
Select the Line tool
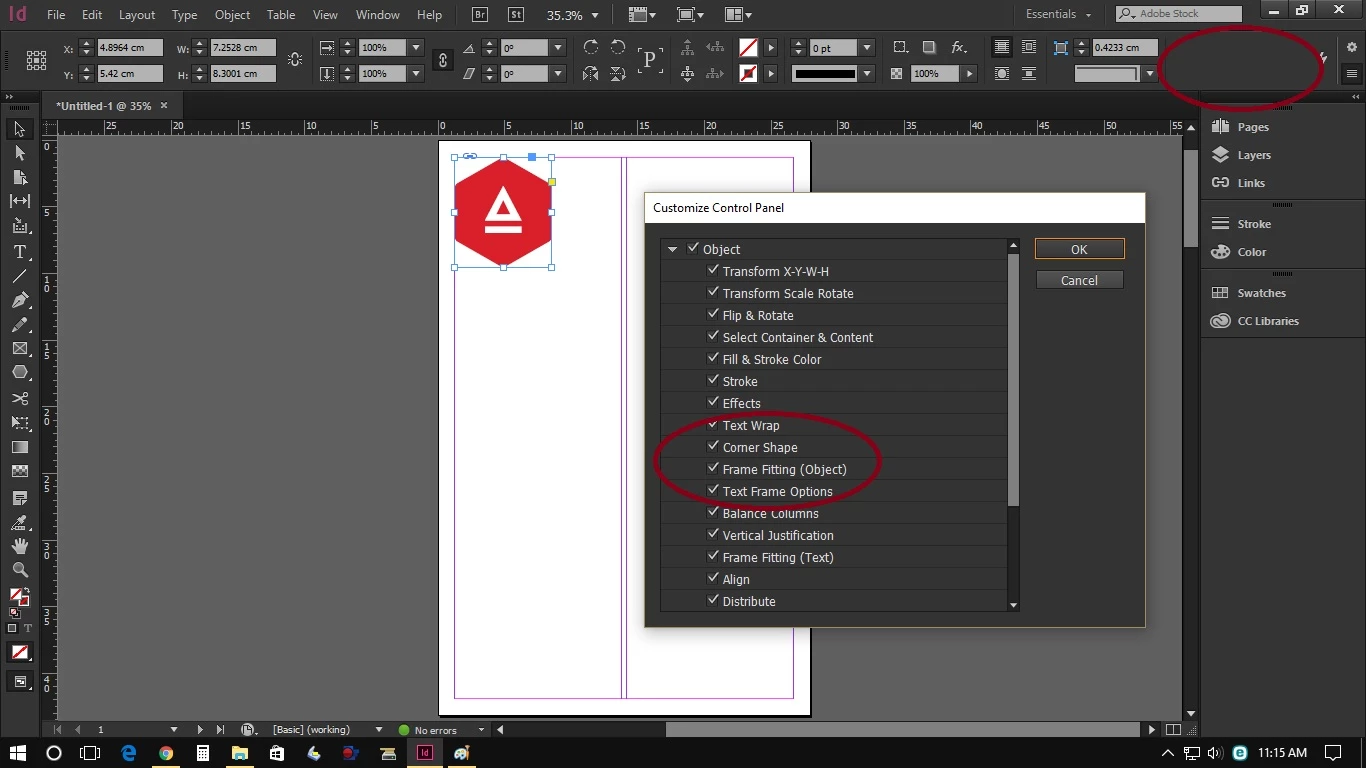[19, 276]
